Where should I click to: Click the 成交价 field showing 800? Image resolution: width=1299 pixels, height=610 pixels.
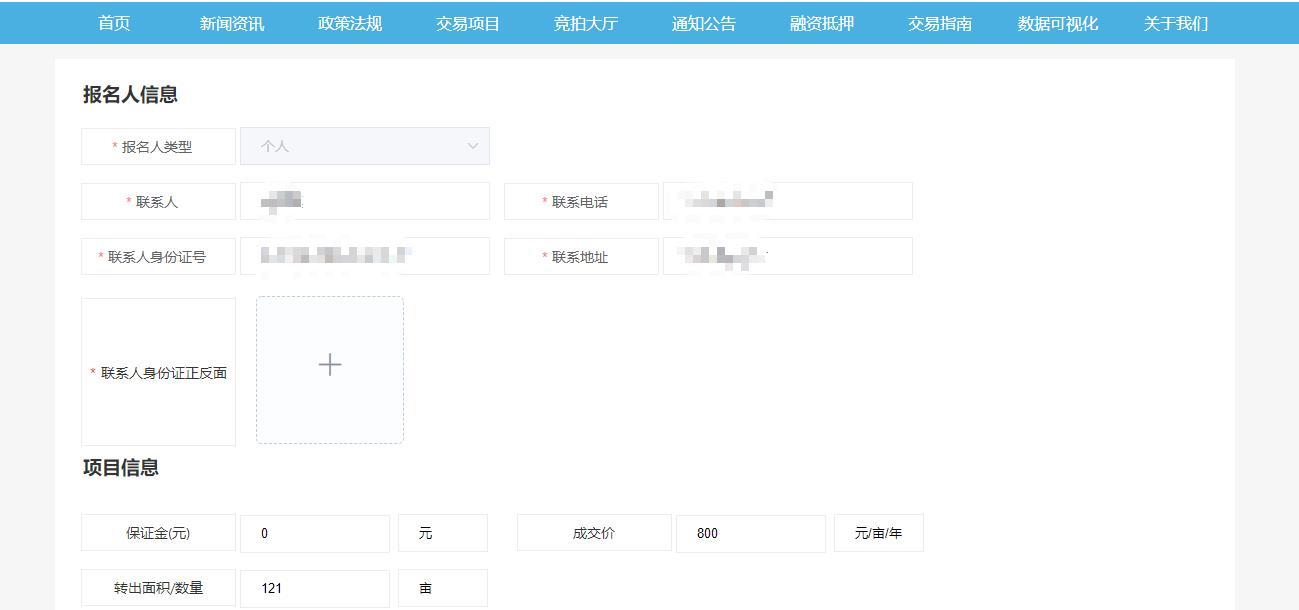point(751,533)
